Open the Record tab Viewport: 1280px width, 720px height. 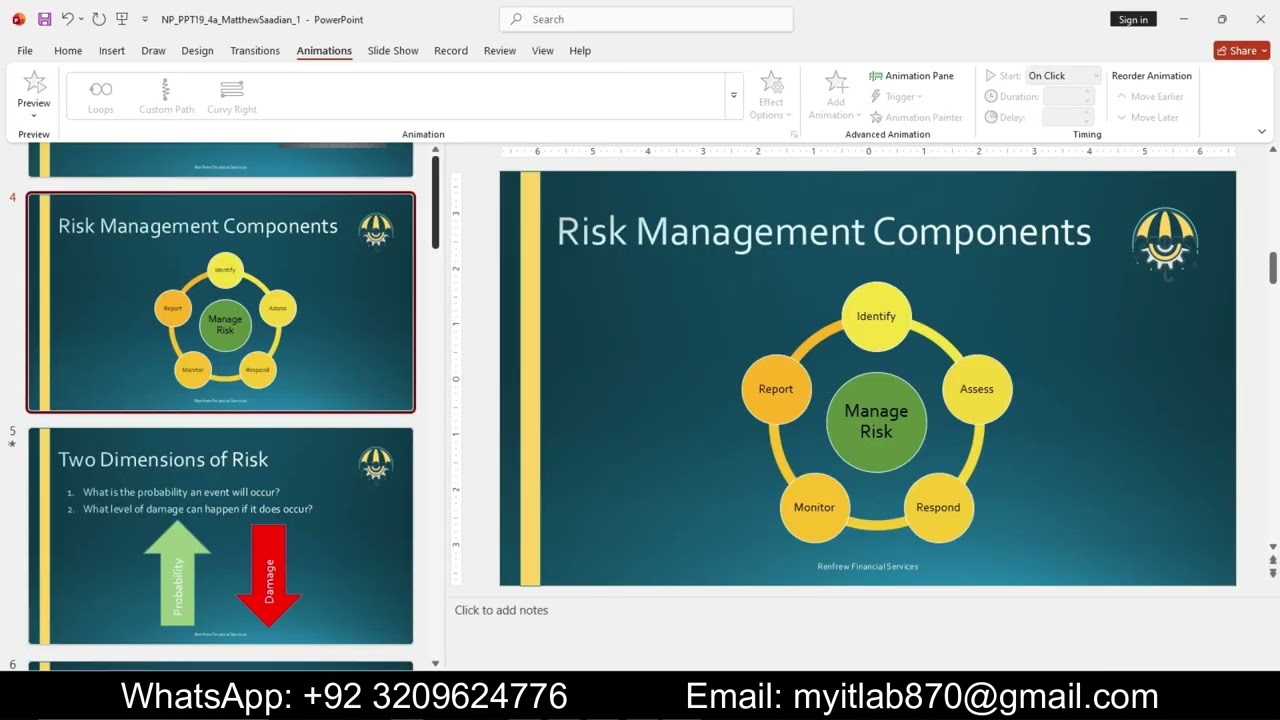click(451, 50)
